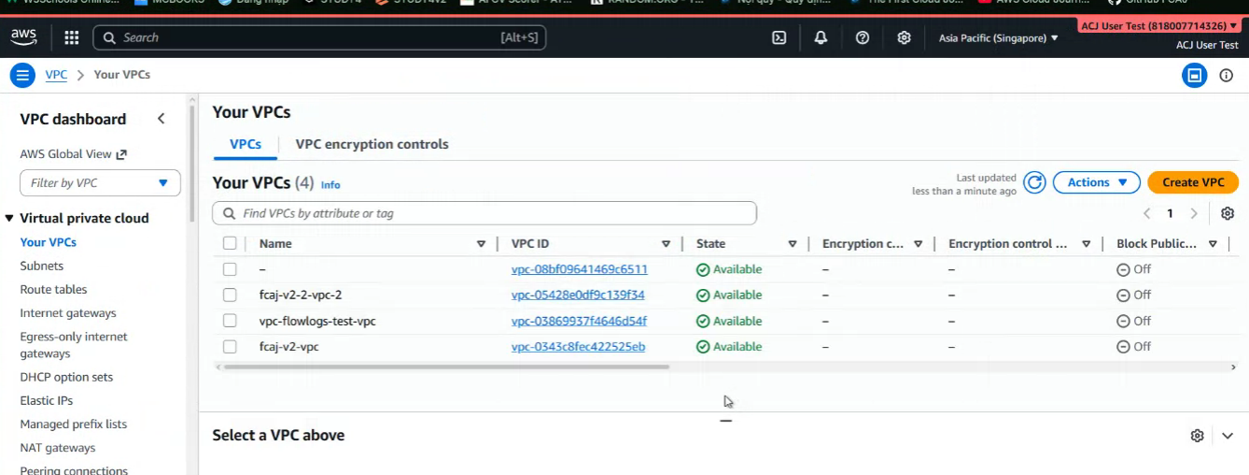The width and height of the screenshot is (1249, 475).
Task: Open table preferences gear icon
Action: 1228,214
